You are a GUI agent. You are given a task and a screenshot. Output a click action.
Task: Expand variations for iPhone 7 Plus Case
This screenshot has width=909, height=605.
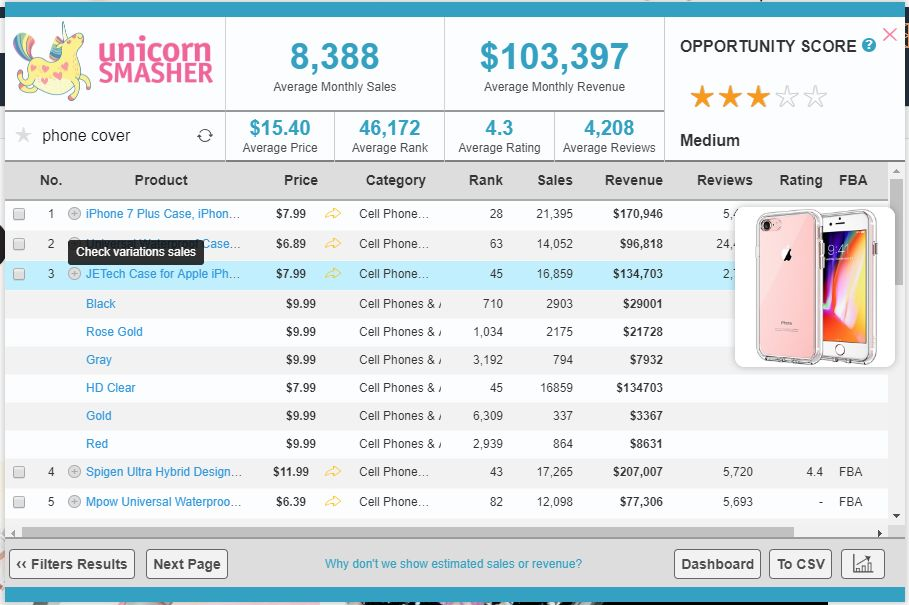click(74, 214)
